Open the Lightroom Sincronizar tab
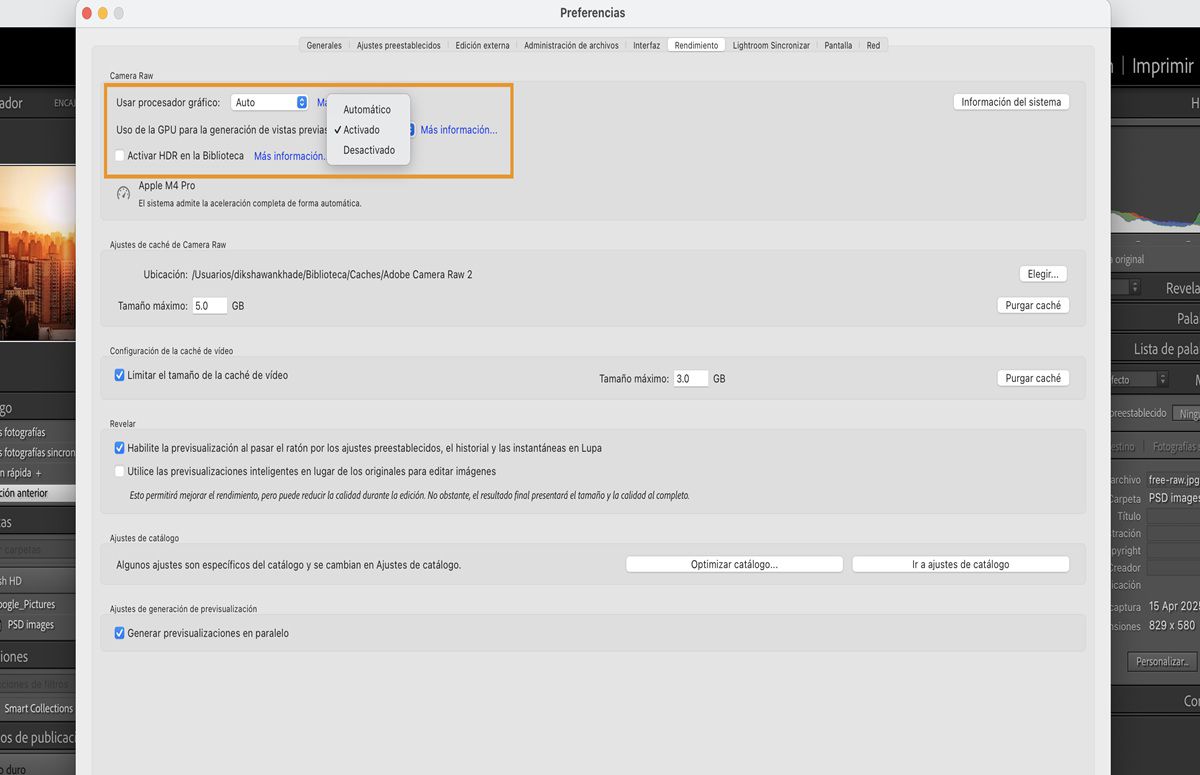The image size is (1200, 775). tap(773, 45)
